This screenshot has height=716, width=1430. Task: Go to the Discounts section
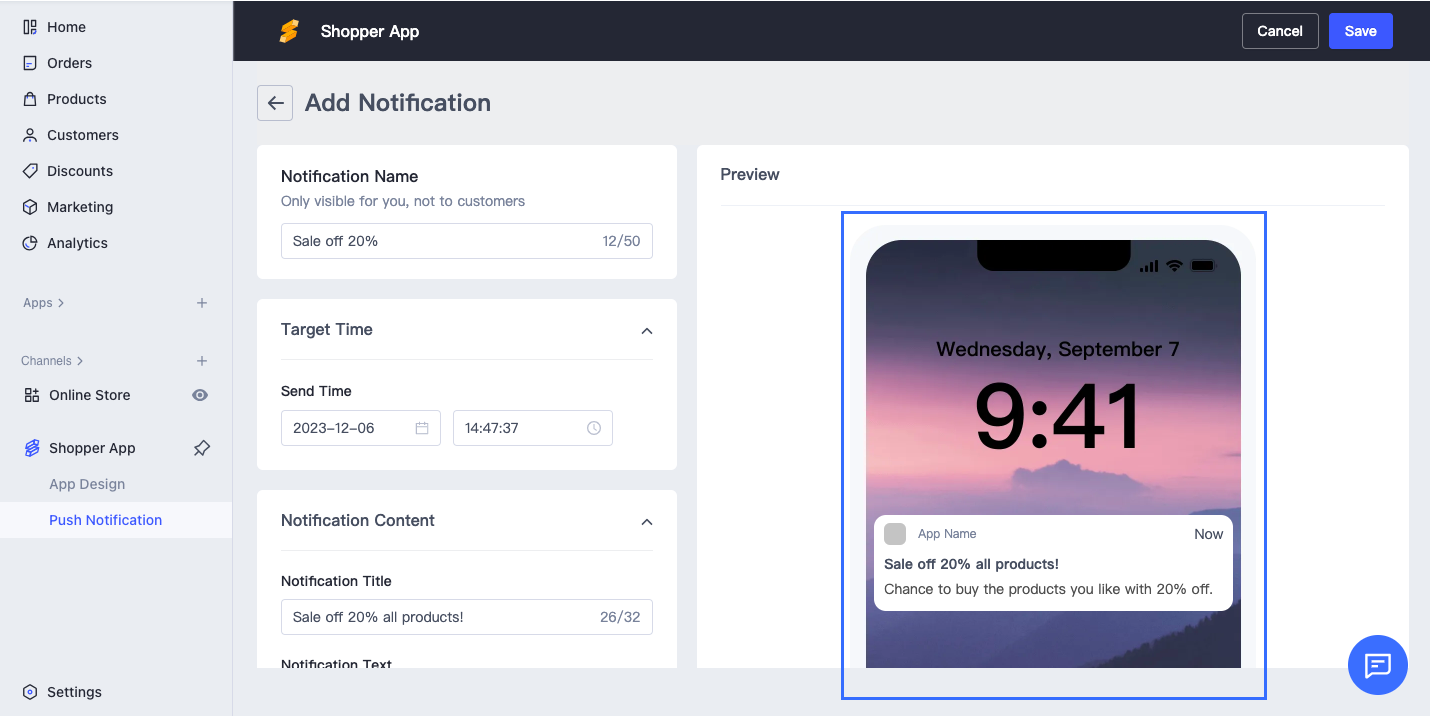(79, 170)
